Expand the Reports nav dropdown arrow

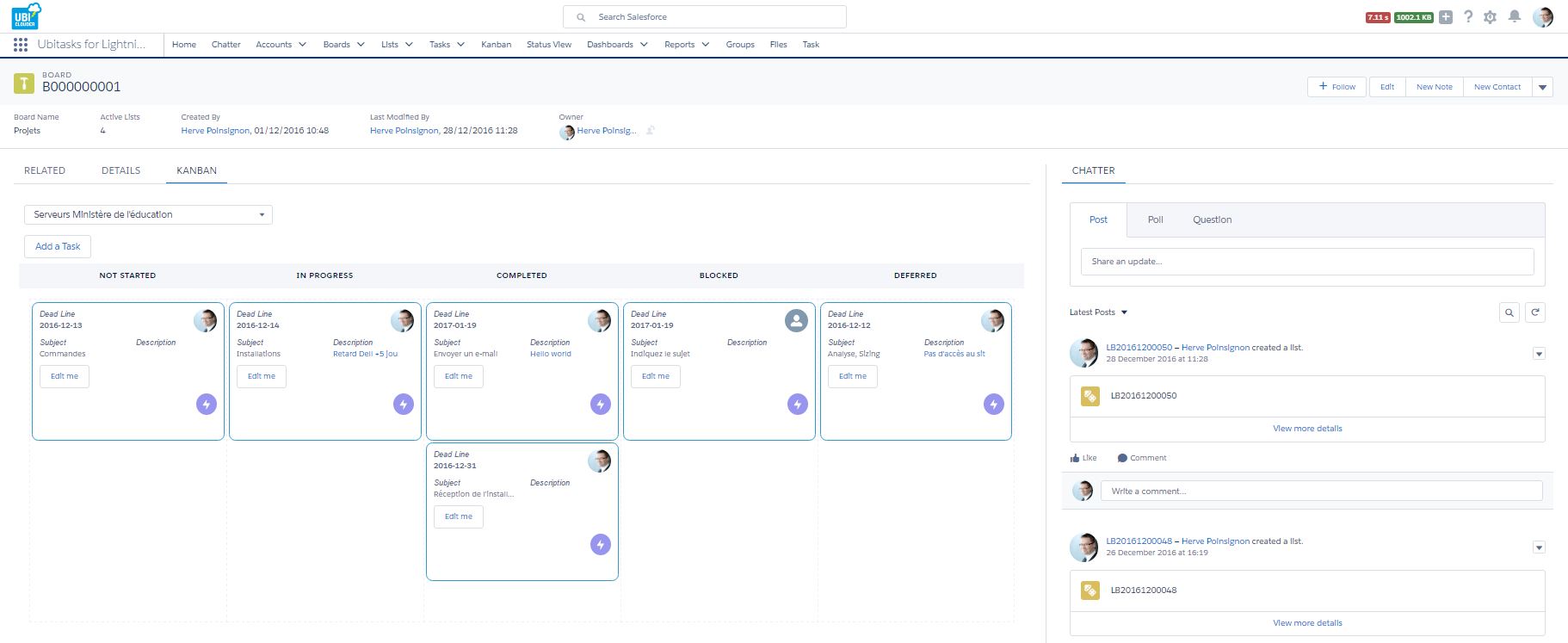point(706,45)
